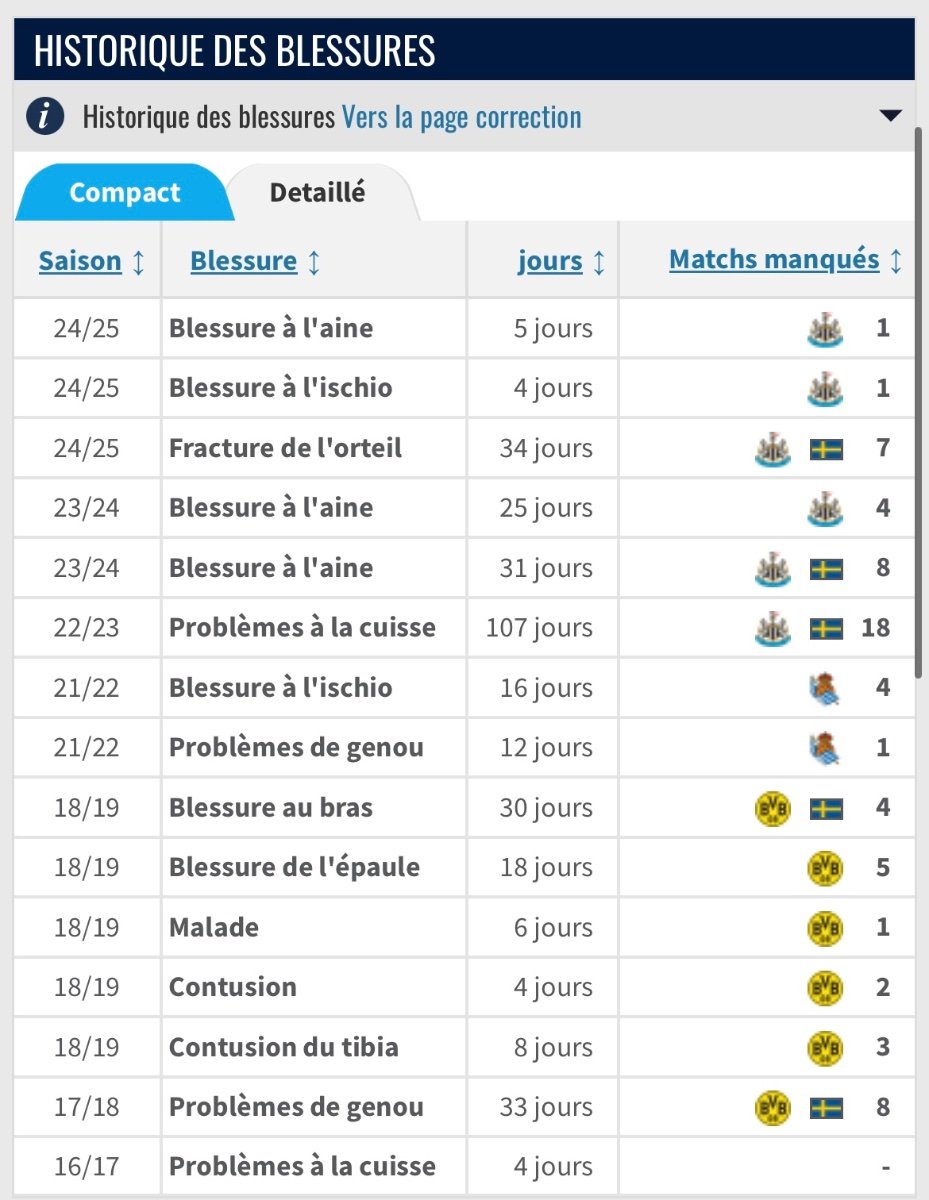Screen dimensions: 929x1200
Task: Sort table by Saison column
Action: tap(91, 262)
